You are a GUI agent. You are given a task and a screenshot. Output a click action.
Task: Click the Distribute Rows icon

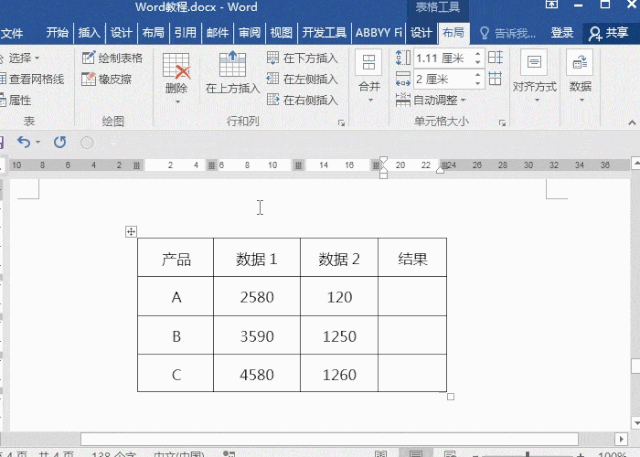(x=495, y=58)
